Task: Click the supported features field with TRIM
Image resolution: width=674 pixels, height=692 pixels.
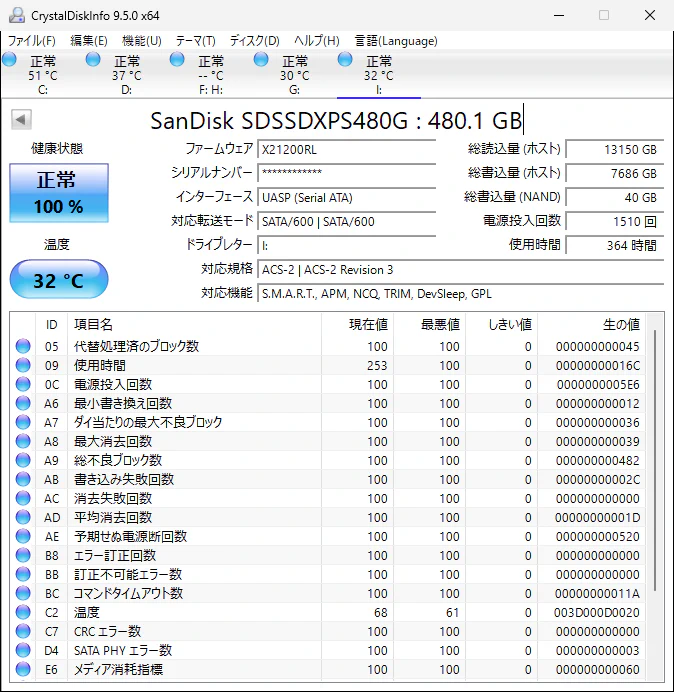Action: [x=461, y=293]
